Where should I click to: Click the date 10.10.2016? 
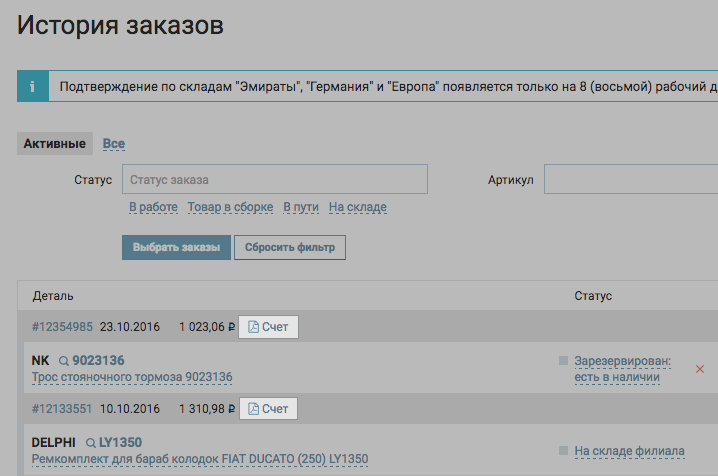click(x=130, y=409)
